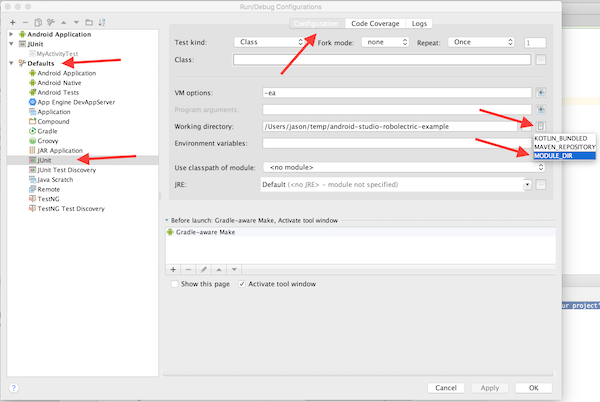Image resolution: width=600 pixels, height=402 pixels.
Task: Remove before launch task minus button
Action: 188,270
